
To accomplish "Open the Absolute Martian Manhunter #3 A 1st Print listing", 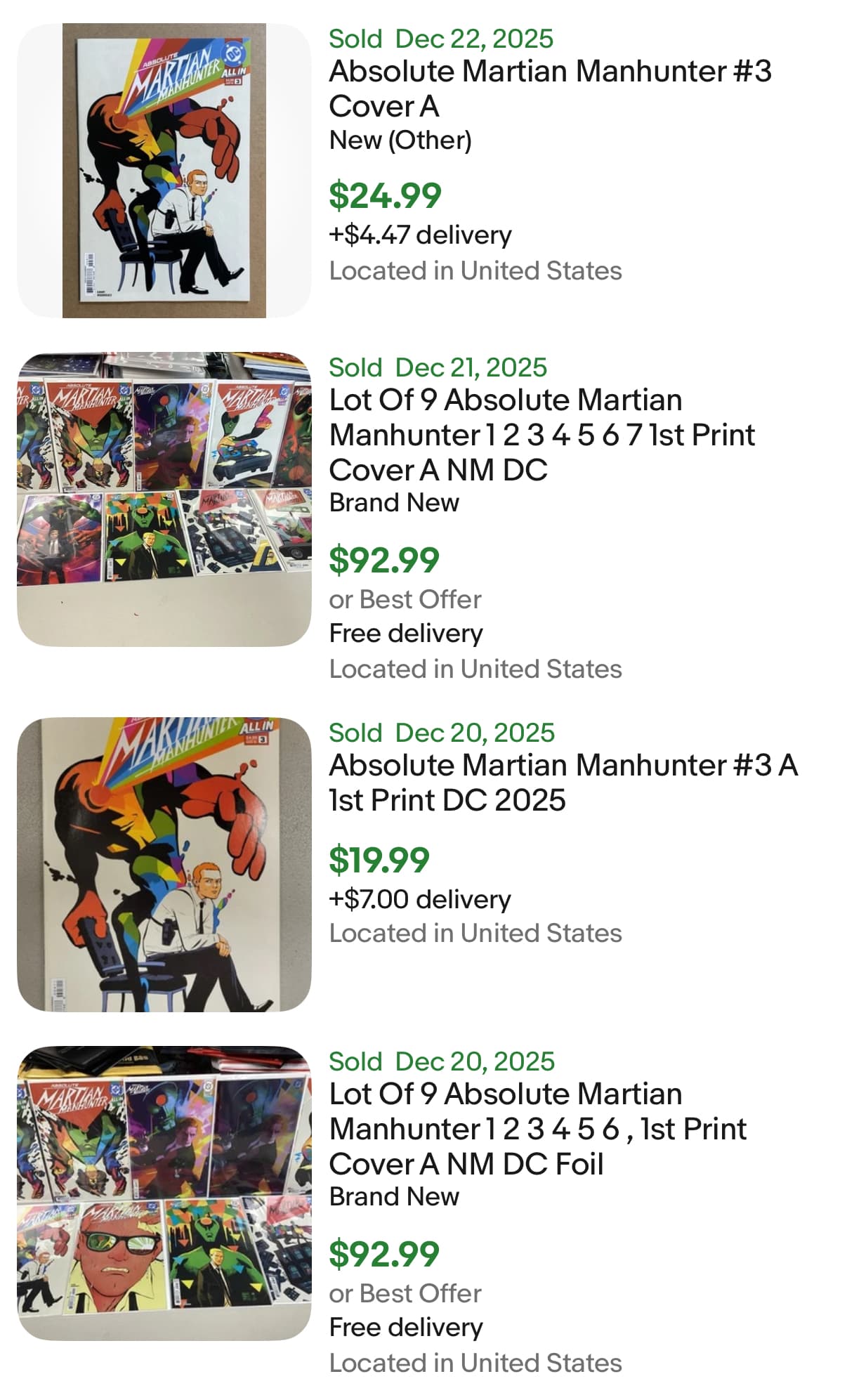I will click(x=563, y=783).
